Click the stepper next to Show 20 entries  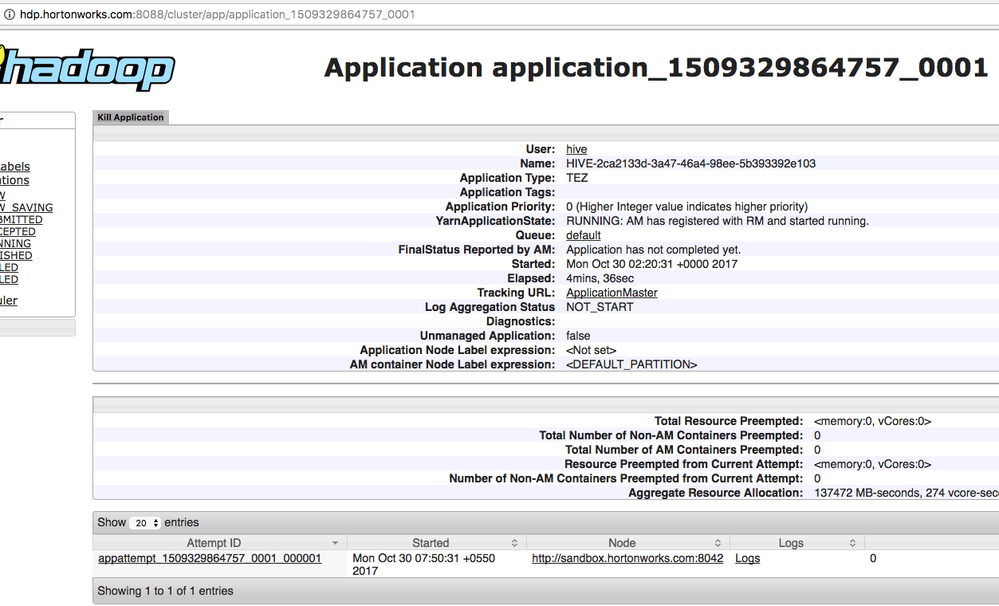tap(158, 522)
